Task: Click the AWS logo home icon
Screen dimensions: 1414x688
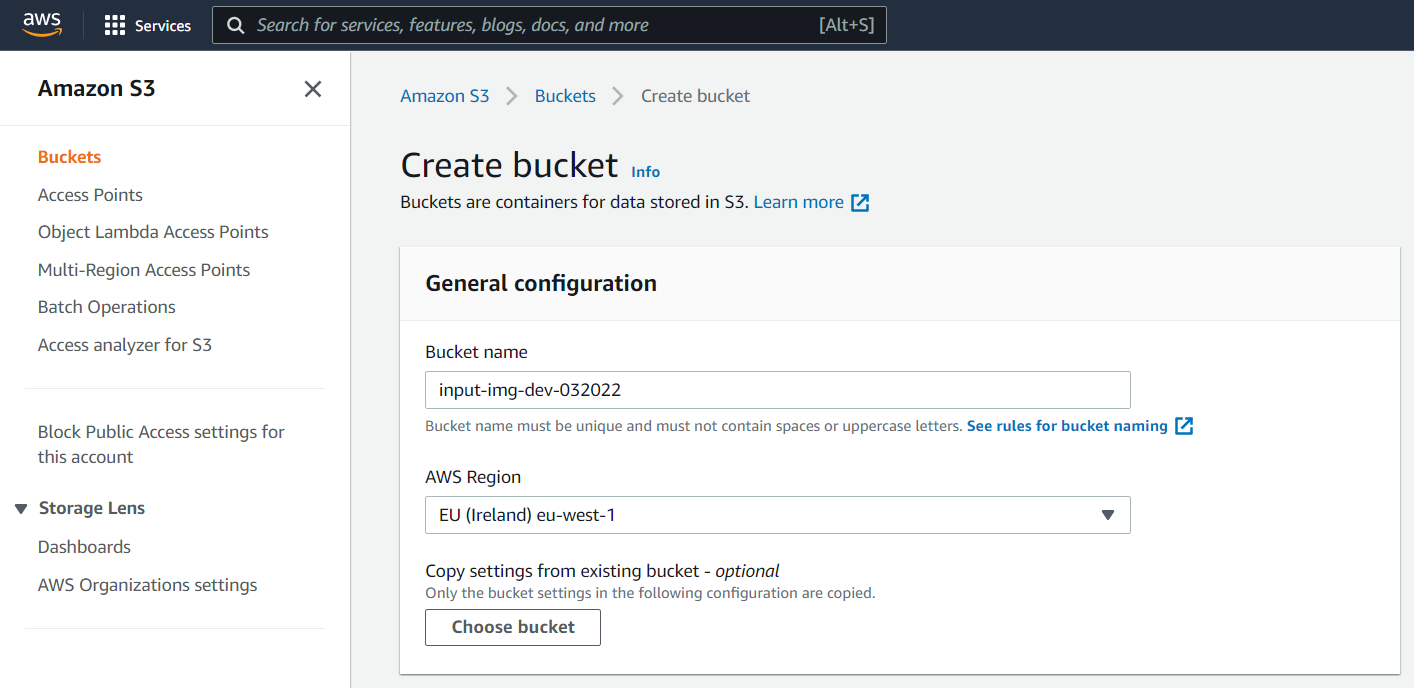Action: pyautogui.click(x=42, y=24)
